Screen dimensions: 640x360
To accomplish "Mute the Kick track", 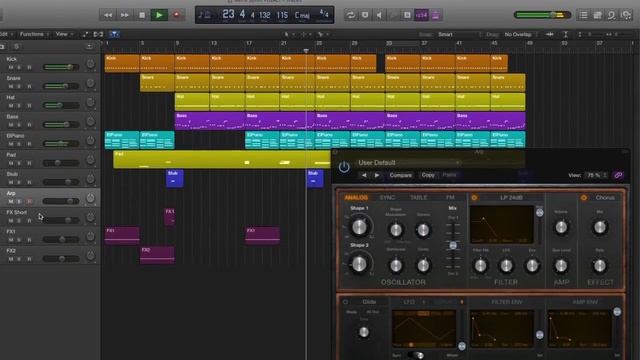I will click(x=11, y=67).
